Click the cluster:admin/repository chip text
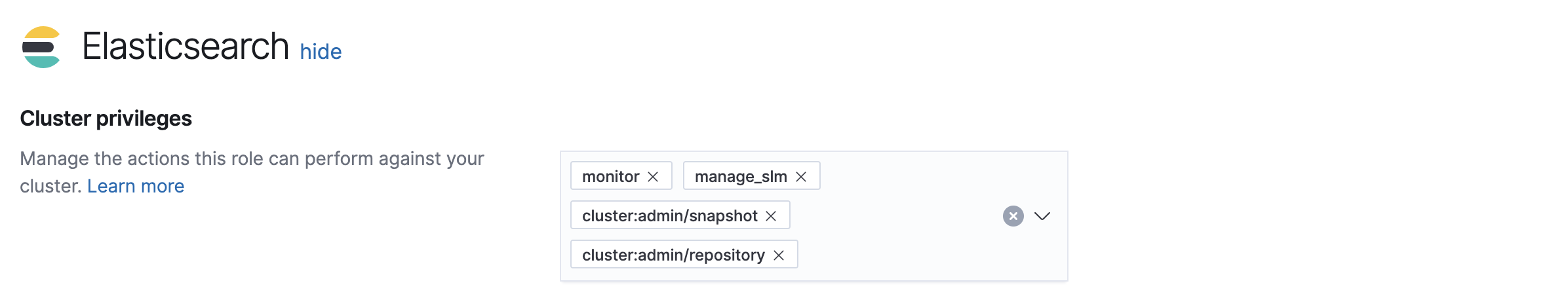 [x=673, y=255]
